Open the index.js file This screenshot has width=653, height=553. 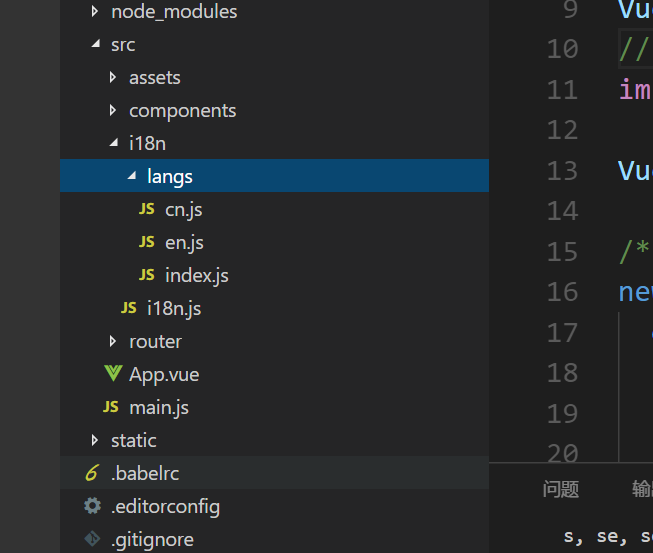(x=197, y=276)
